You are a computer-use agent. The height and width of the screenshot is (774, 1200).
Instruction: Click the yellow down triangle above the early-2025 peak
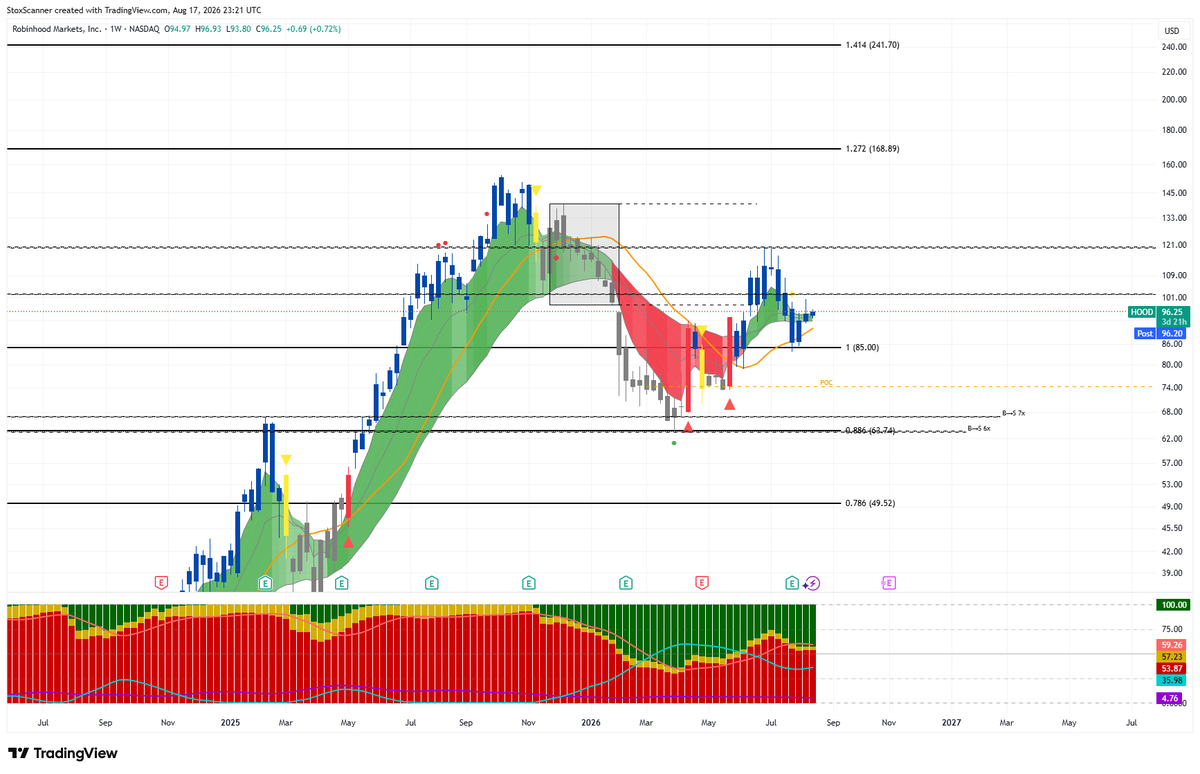tap(286, 460)
